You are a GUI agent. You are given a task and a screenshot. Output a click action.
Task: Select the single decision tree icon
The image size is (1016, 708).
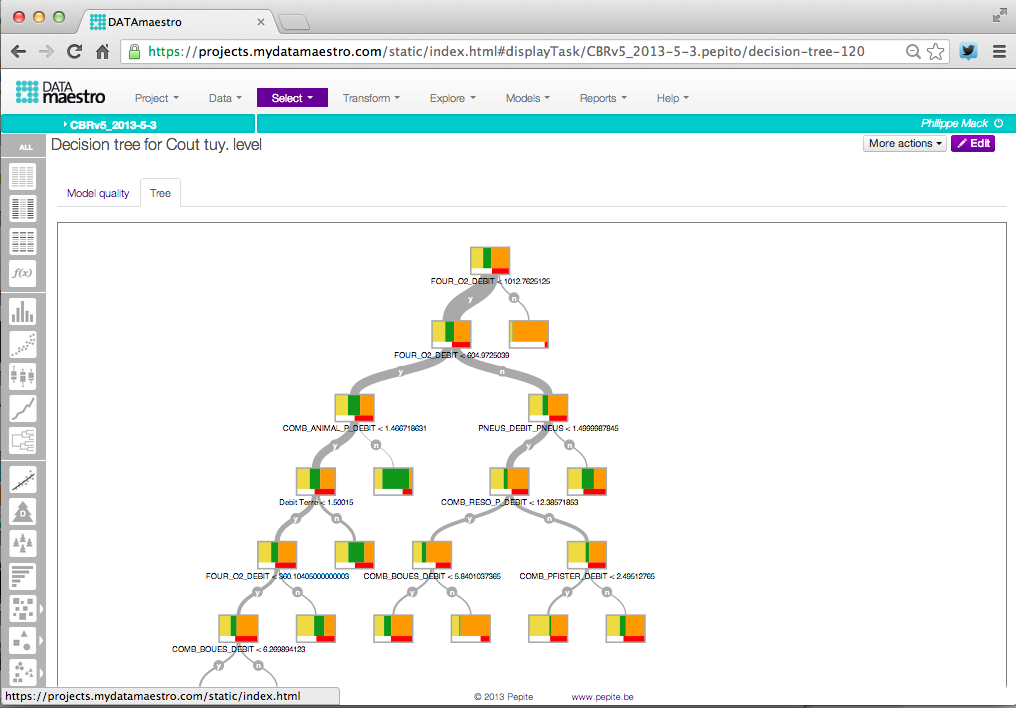22,512
